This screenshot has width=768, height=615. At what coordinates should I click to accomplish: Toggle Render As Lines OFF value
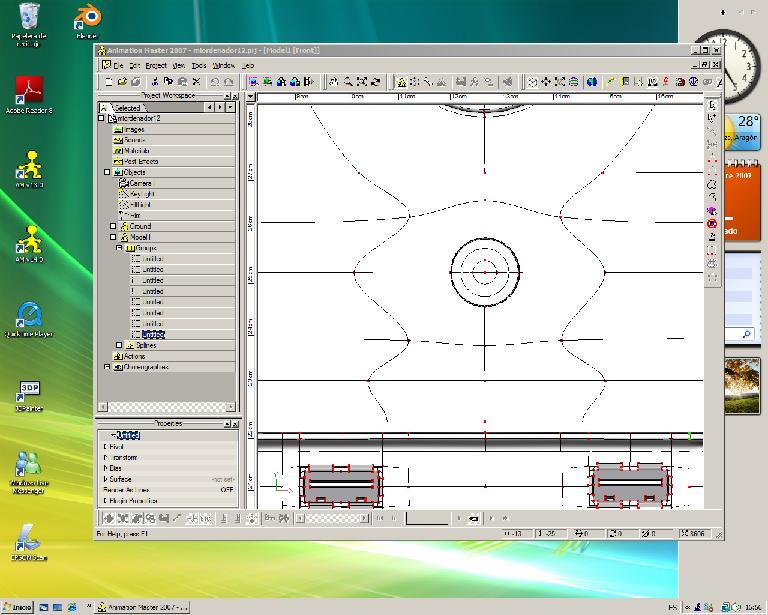click(x=226, y=490)
